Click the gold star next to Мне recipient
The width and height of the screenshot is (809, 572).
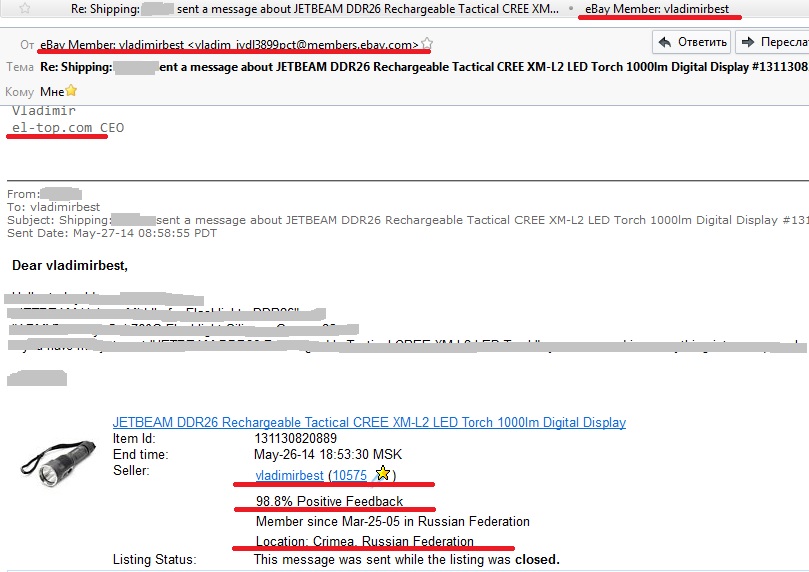[x=71, y=91]
